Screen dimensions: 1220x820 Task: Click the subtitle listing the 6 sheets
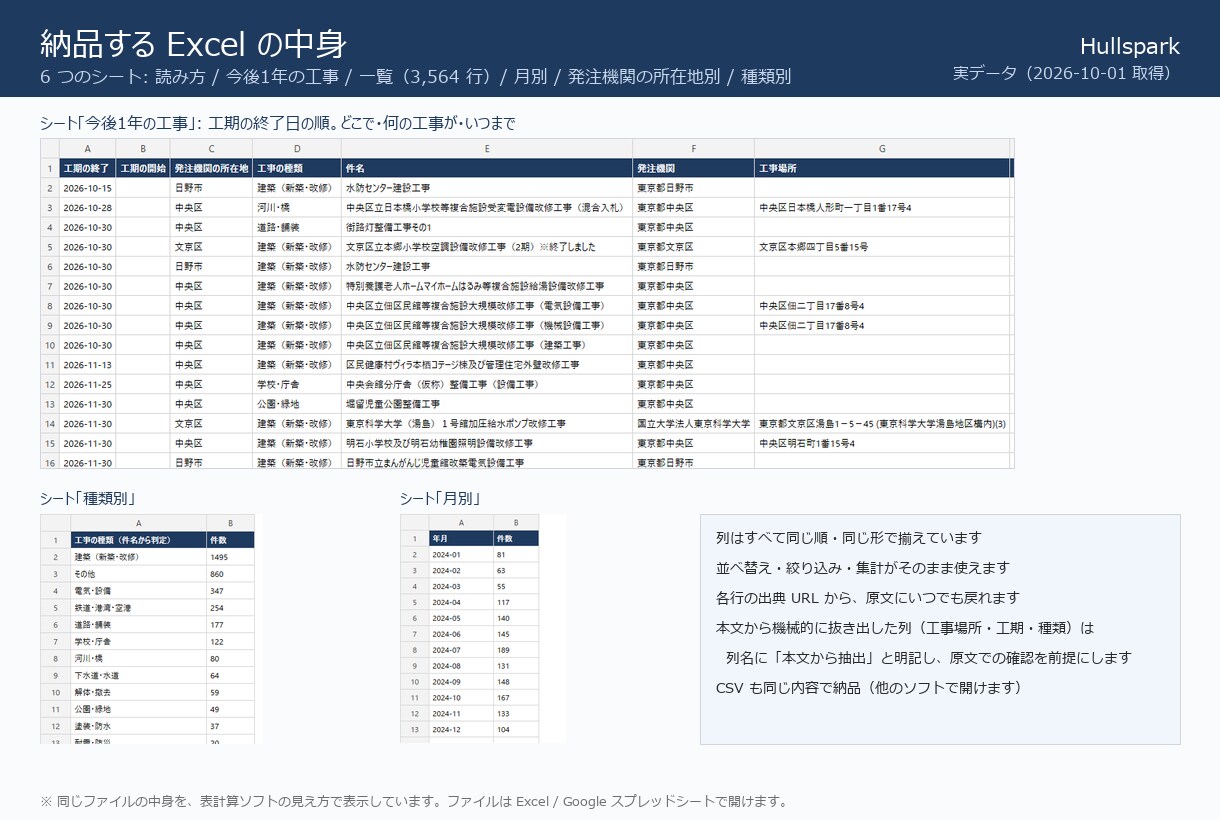415,77
